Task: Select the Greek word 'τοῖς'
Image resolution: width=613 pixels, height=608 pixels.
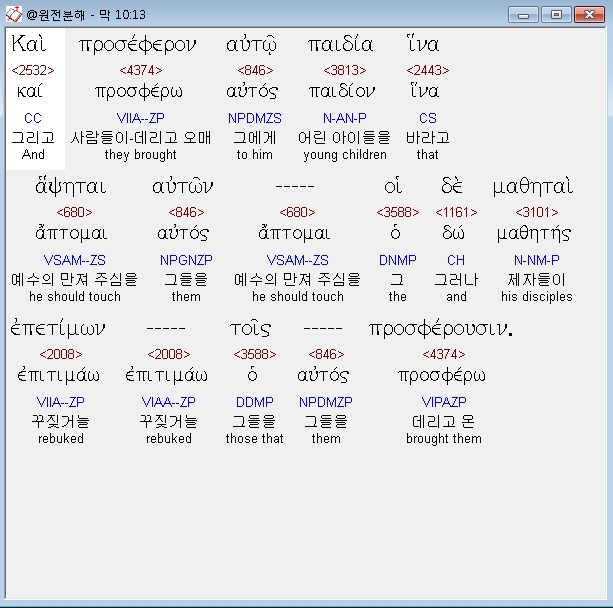Action: pyautogui.click(x=250, y=328)
